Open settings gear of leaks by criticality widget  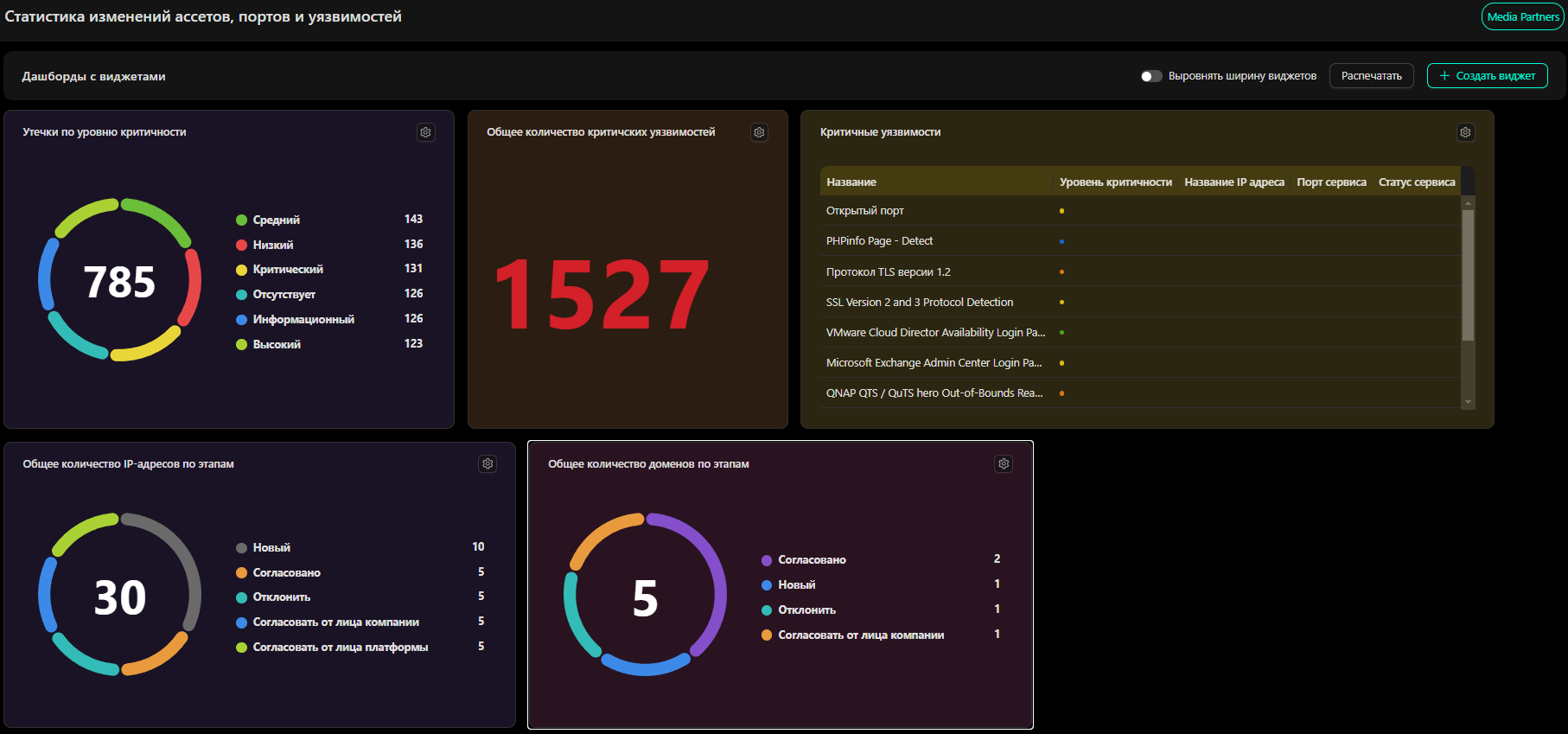pos(425,132)
